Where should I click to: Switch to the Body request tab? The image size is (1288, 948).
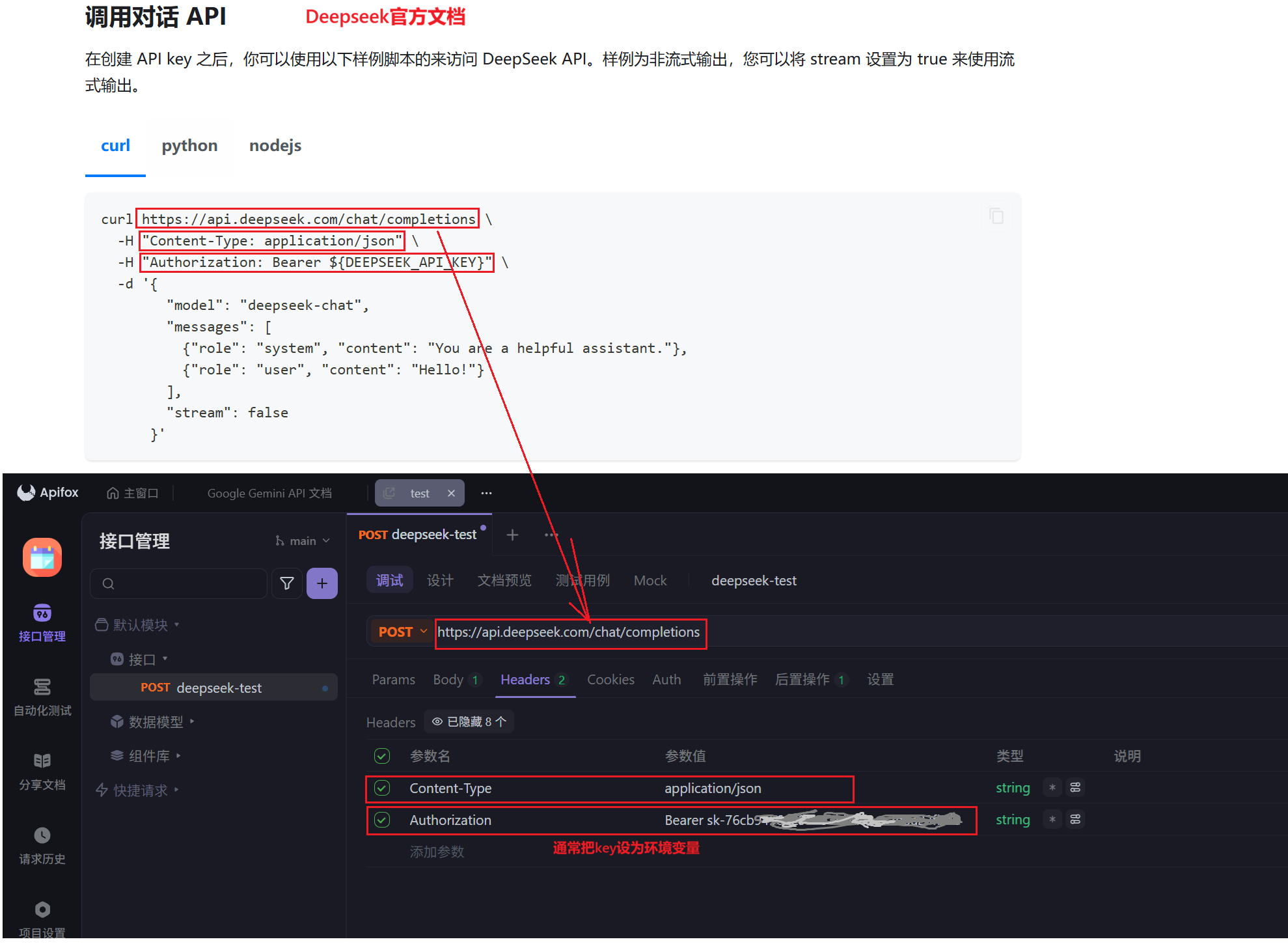pyautogui.click(x=448, y=680)
